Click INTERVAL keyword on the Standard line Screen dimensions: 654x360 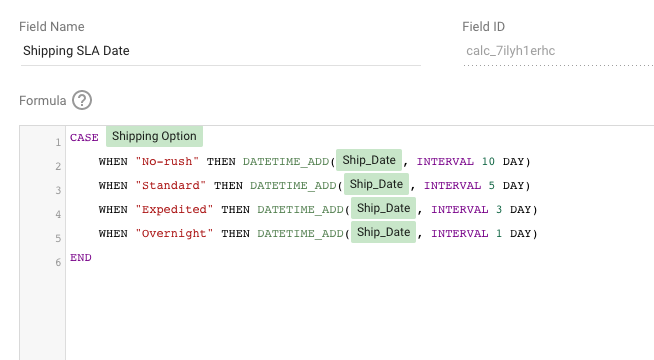pyautogui.click(x=453, y=186)
